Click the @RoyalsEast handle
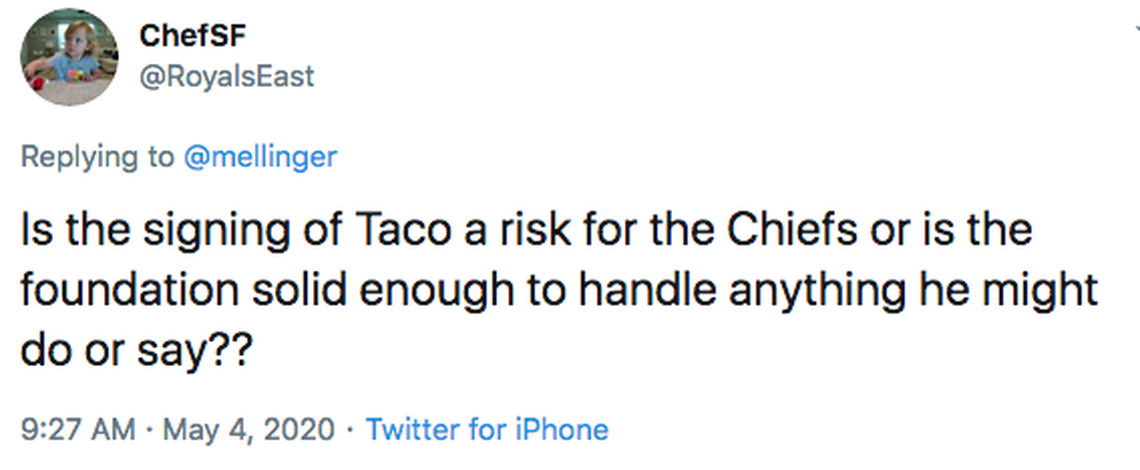1140x470 pixels. pos(226,75)
